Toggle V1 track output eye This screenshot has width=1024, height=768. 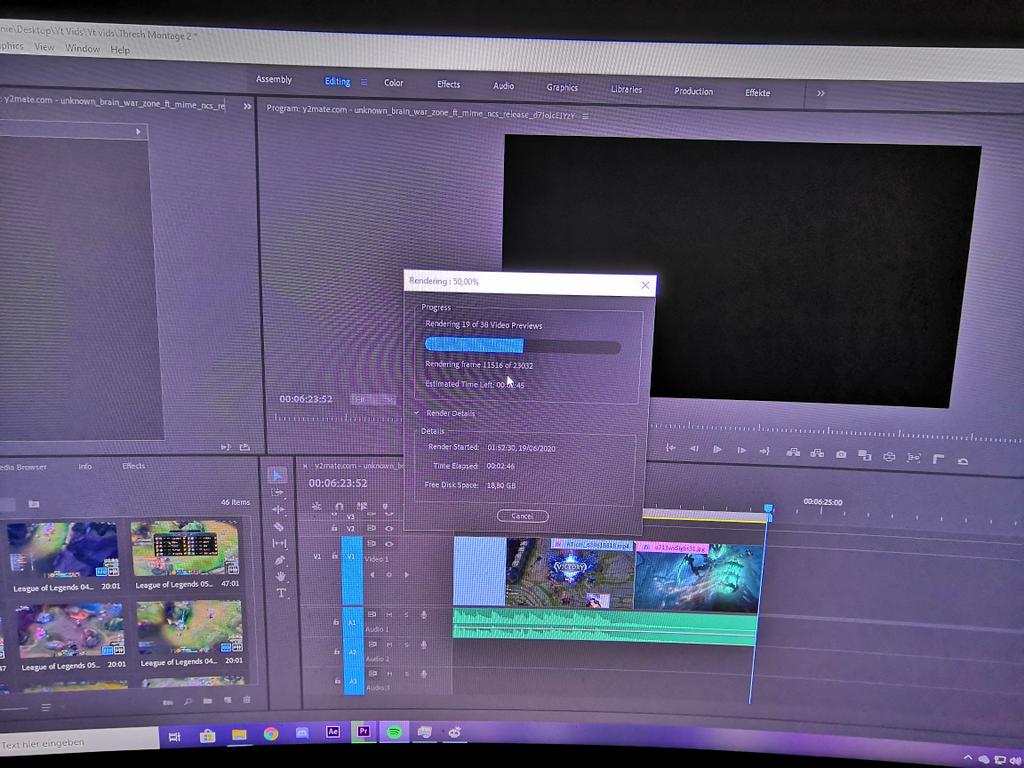(389, 543)
